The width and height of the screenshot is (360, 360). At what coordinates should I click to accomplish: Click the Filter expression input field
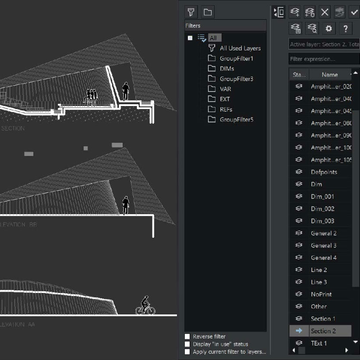tap(324, 59)
